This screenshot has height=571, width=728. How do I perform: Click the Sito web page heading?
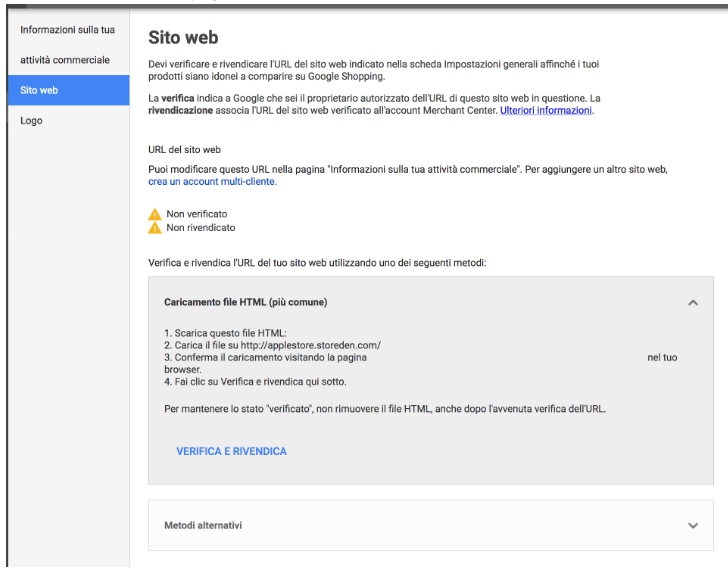tap(183, 38)
